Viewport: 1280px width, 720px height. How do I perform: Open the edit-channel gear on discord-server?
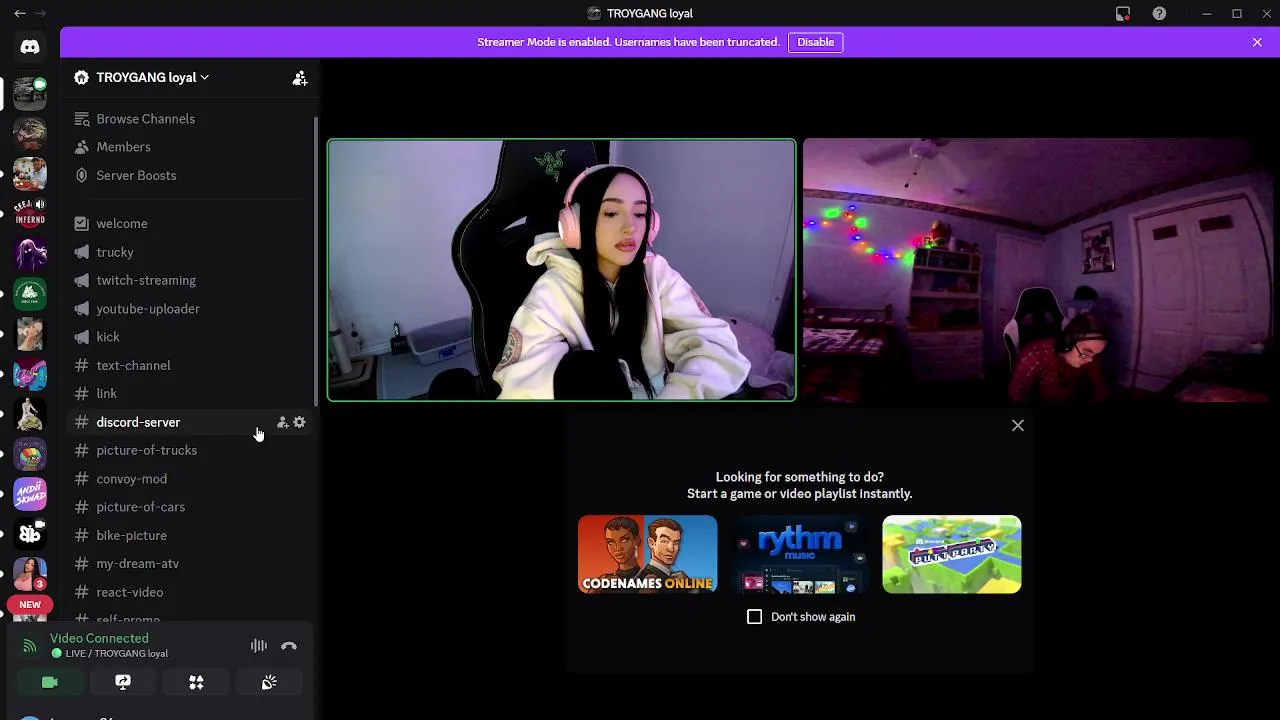tap(299, 423)
